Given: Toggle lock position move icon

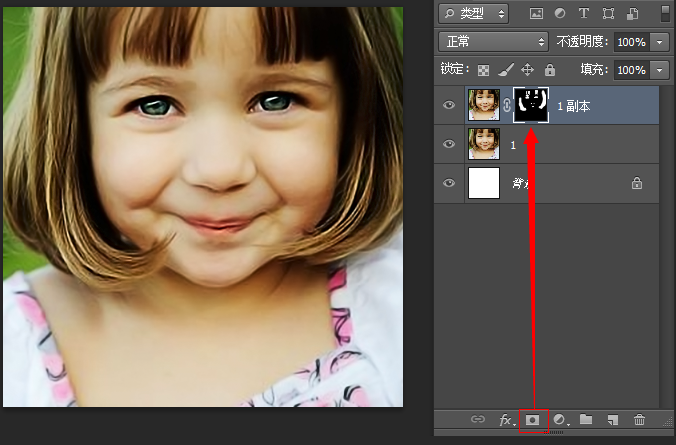Looking at the screenshot, I should tap(527, 69).
